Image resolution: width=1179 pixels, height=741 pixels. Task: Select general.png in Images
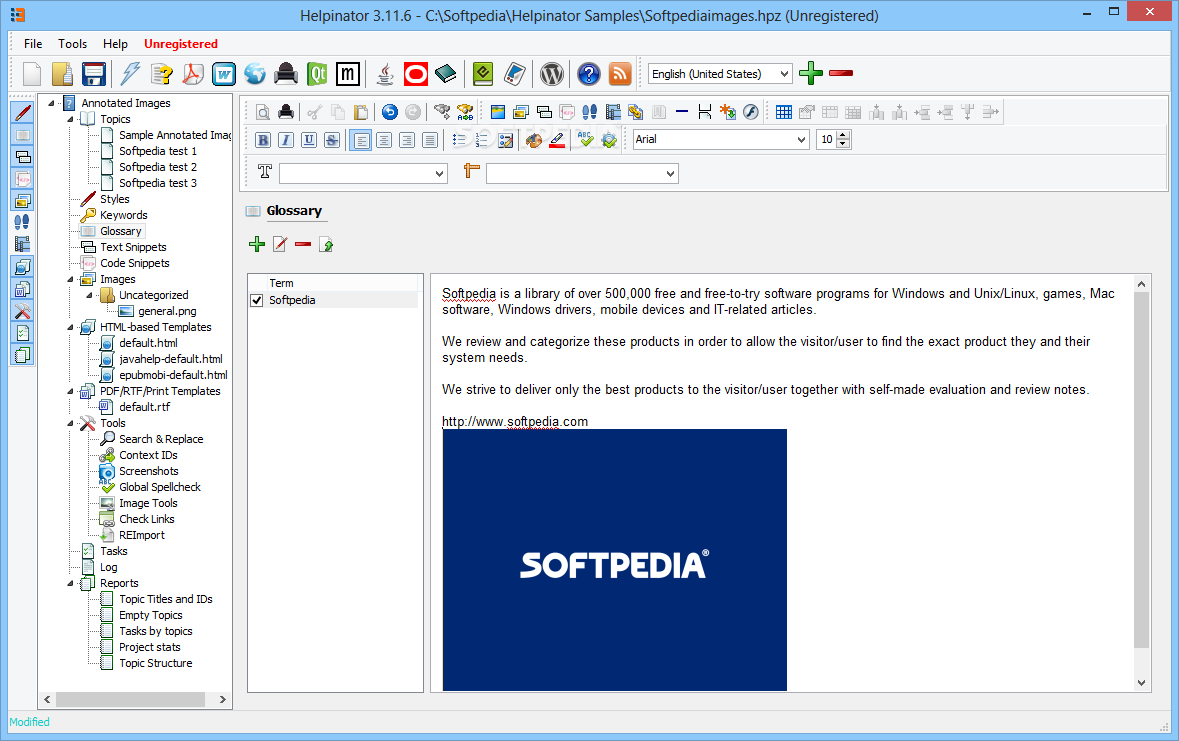point(167,311)
